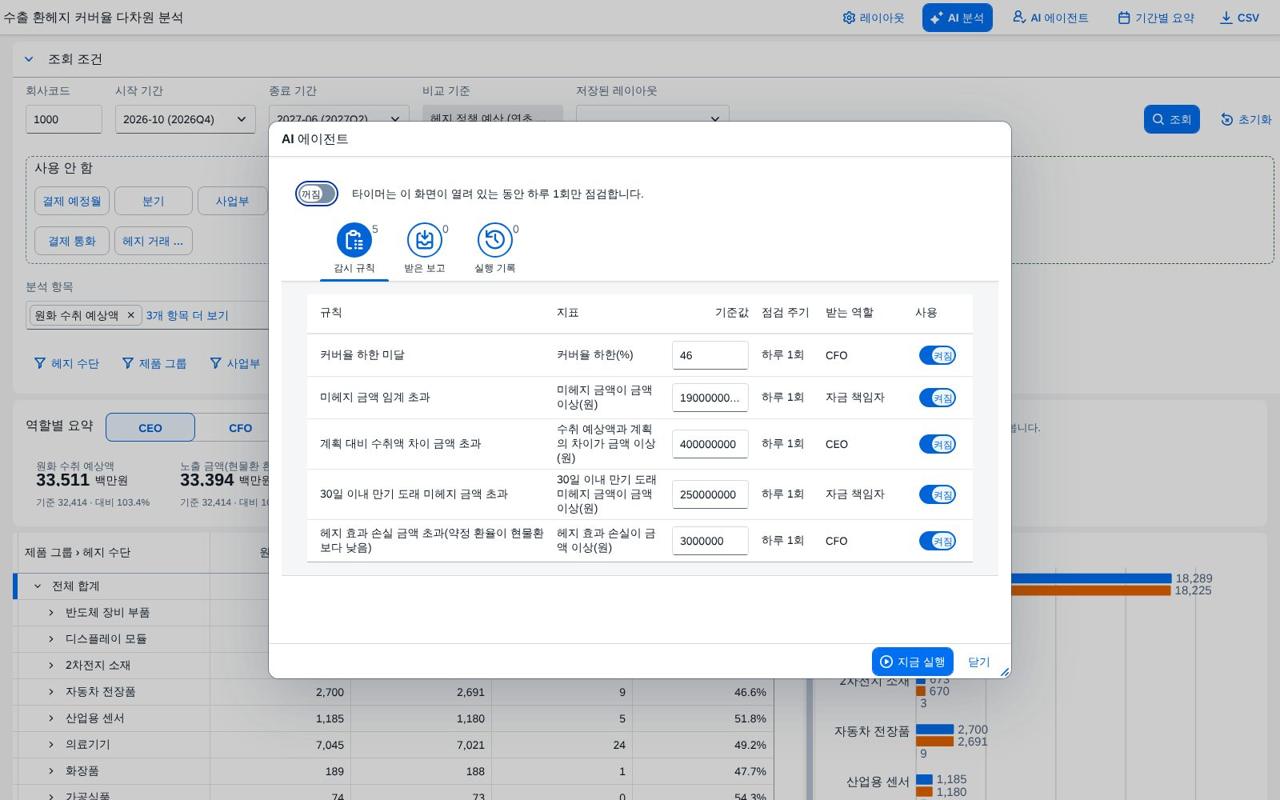Image resolution: width=1280 pixels, height=800 pixels.
Task: Collapse the 전체 합계 row
Action: pos(37,586)
